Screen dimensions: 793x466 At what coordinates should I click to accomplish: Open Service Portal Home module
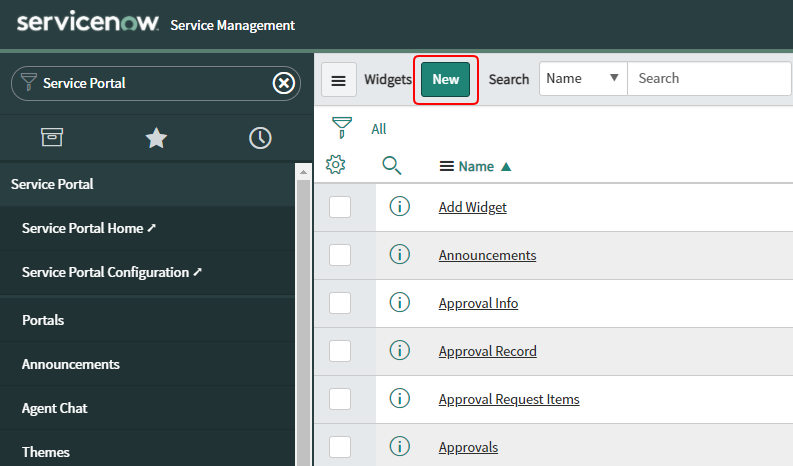click(x=147, y=229)
